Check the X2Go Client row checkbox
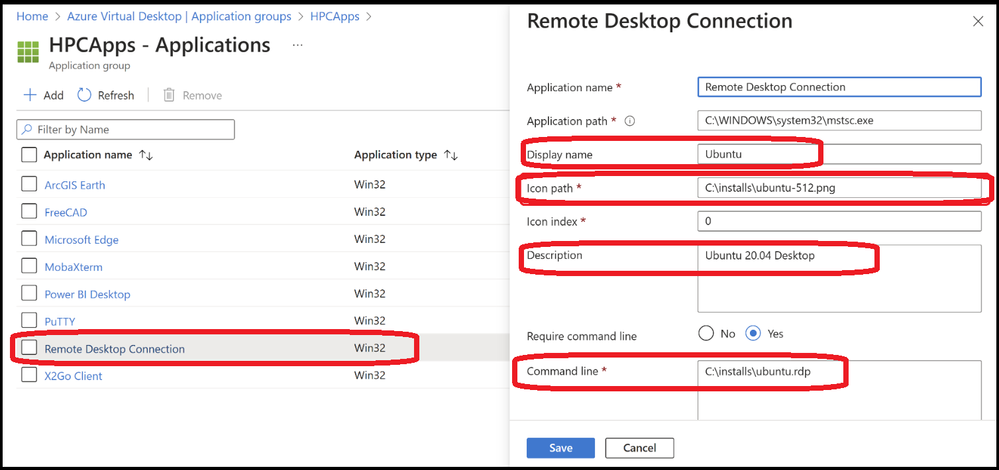Viewport: 999px width, 470px height. click(29, 374)
